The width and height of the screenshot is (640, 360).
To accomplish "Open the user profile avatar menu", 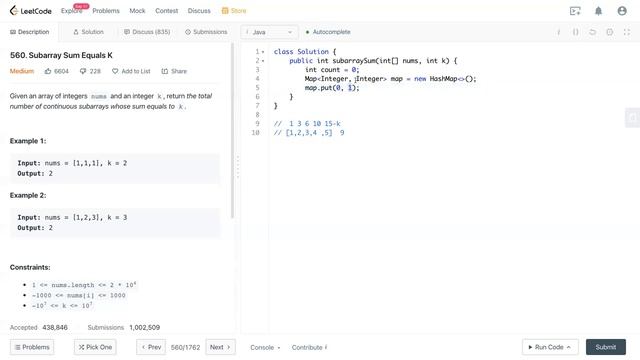I will 622,11.
